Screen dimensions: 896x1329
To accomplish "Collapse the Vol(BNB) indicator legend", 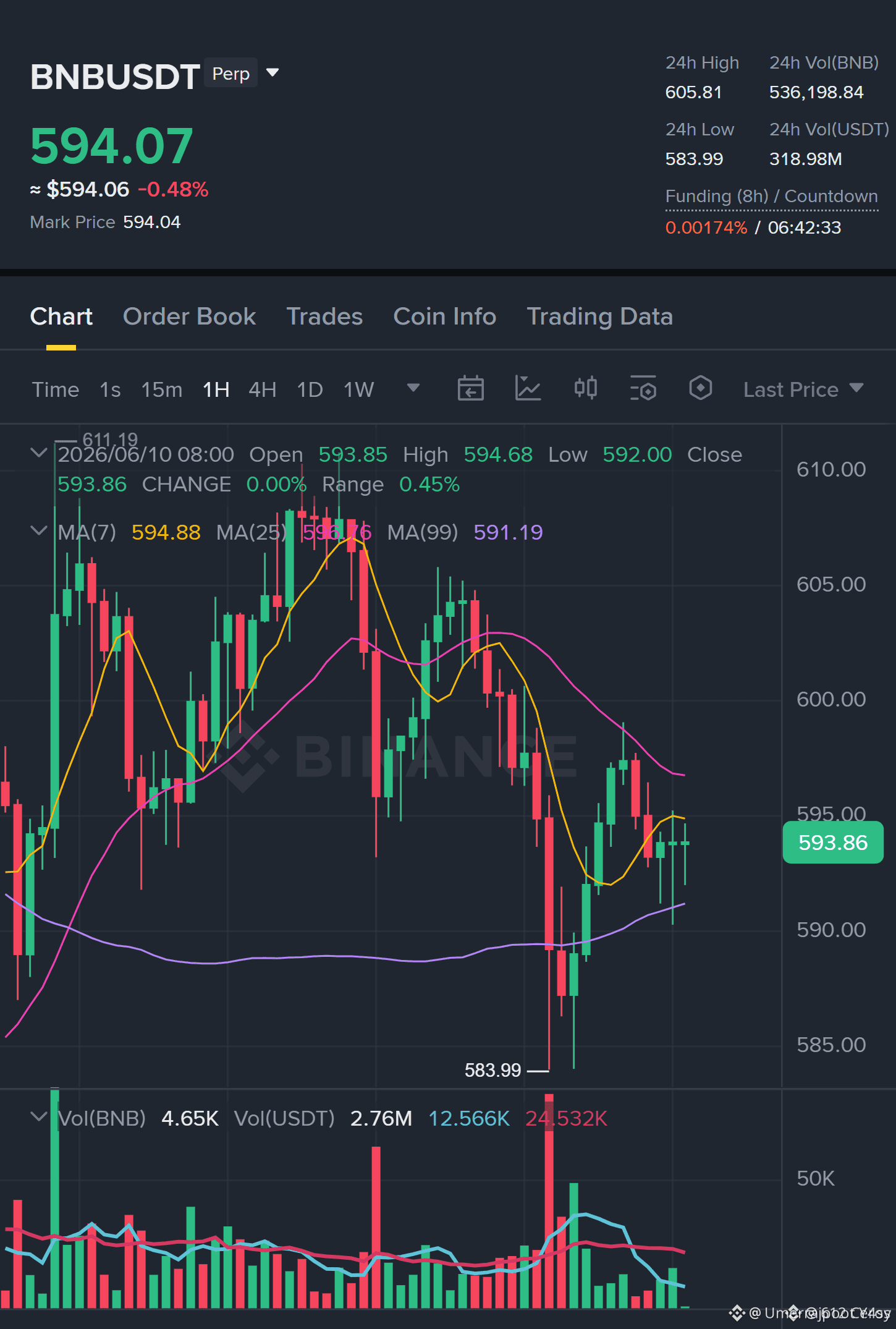I will [x=38, y=1117].
